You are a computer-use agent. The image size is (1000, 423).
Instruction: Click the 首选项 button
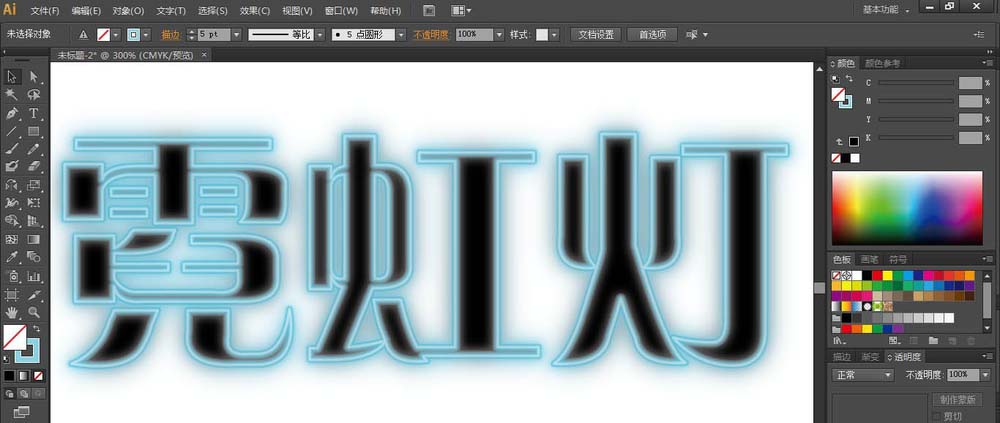(x=652, y=34)
